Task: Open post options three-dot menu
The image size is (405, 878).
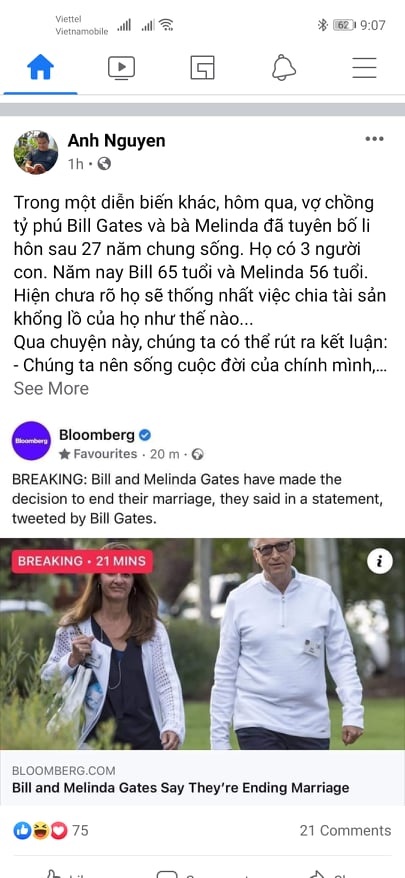Action: click(374, 139)
